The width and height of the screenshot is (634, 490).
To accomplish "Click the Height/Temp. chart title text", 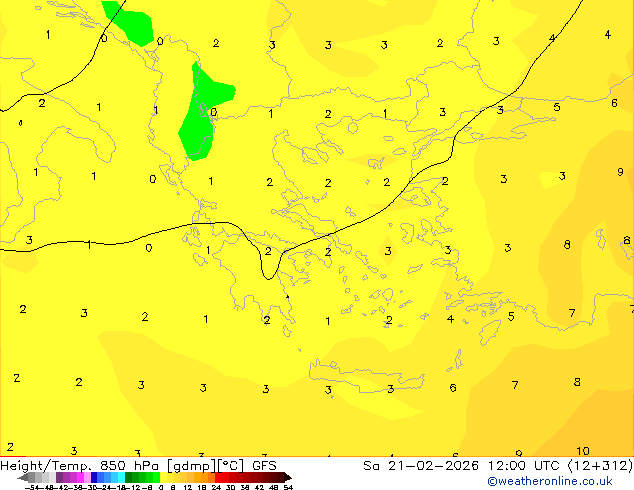I will tap(46, 466).
